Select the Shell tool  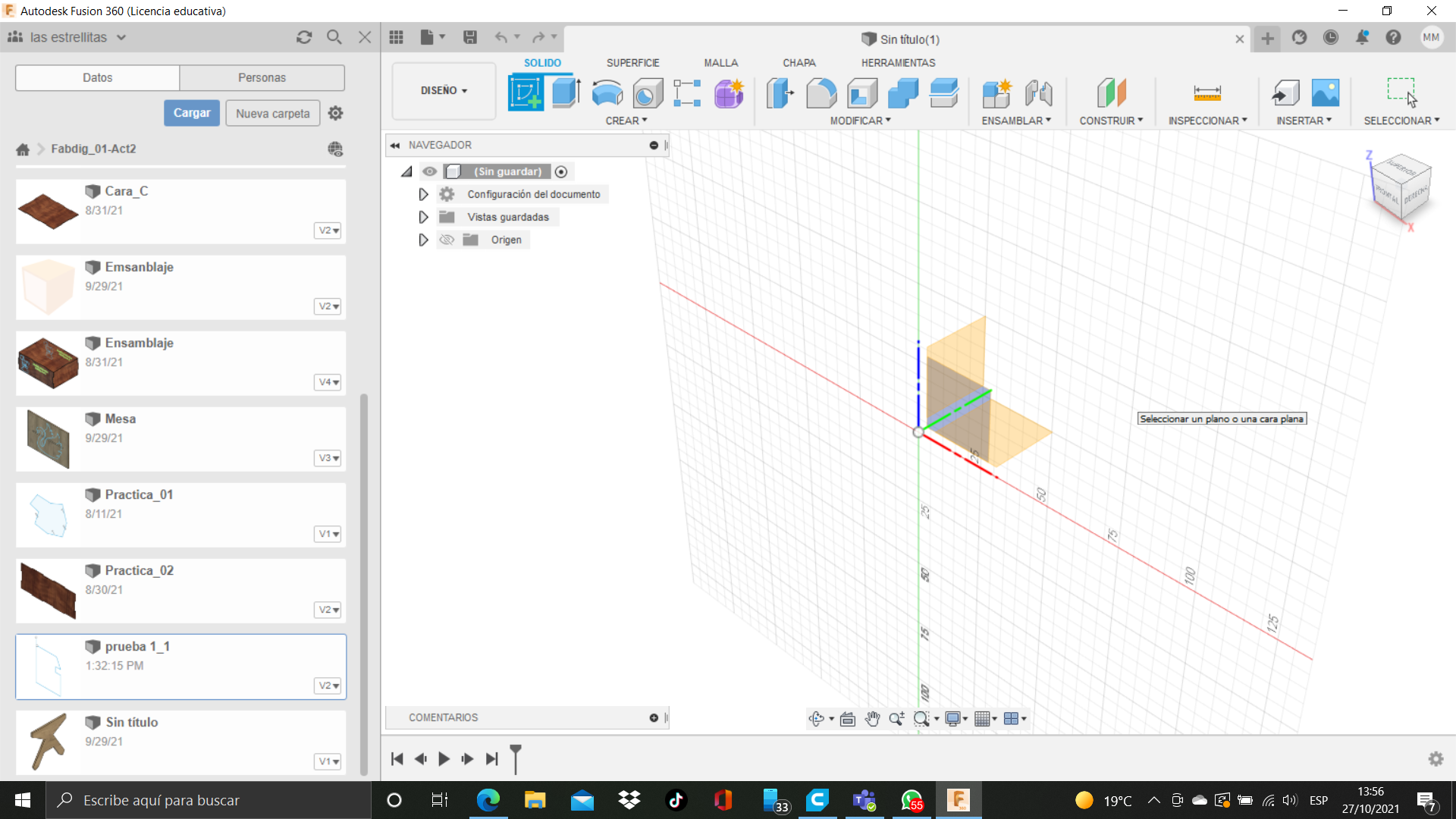(x=862, y=93)
